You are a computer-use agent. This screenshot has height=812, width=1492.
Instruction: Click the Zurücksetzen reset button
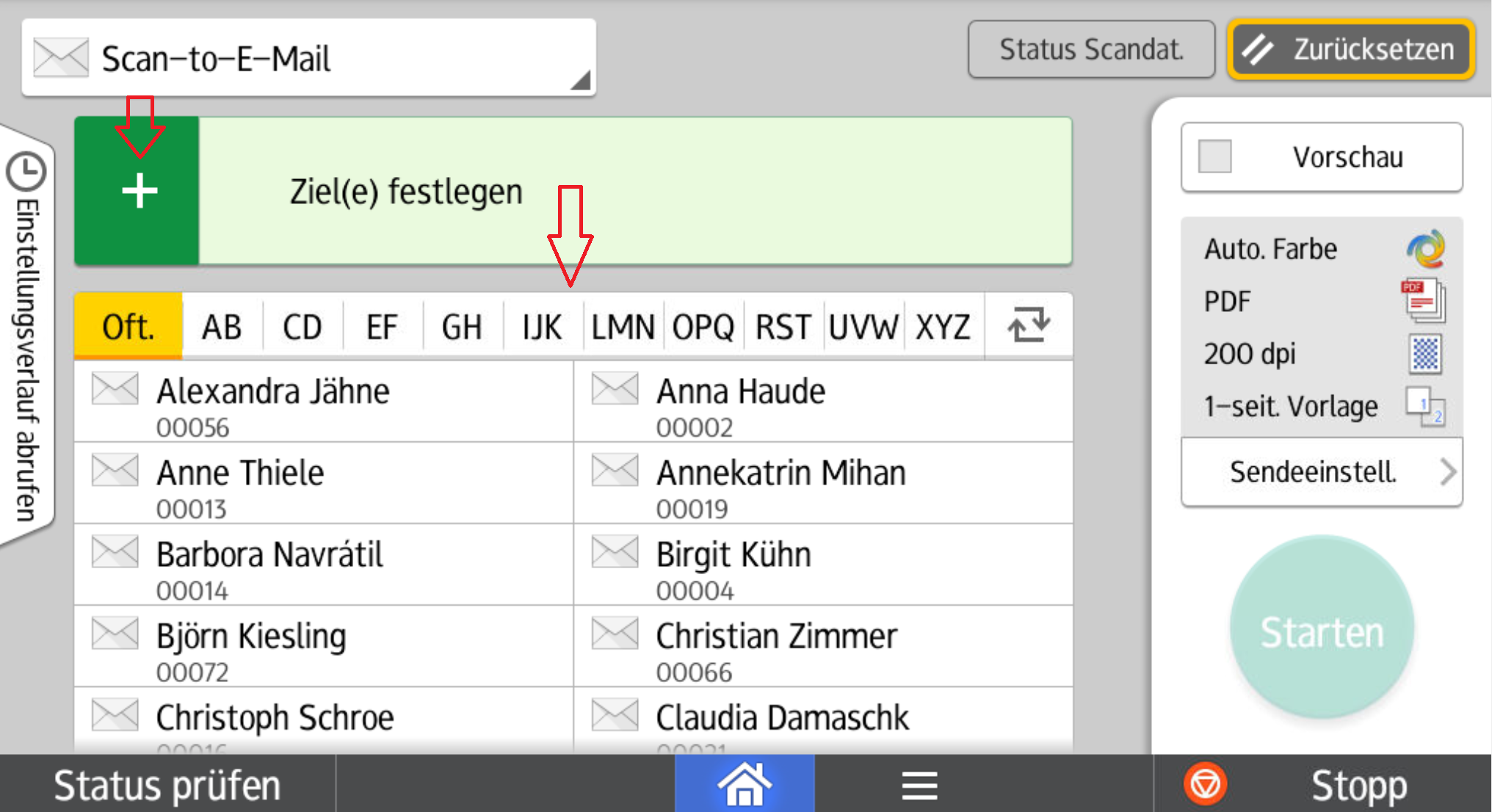point(1351,49)
